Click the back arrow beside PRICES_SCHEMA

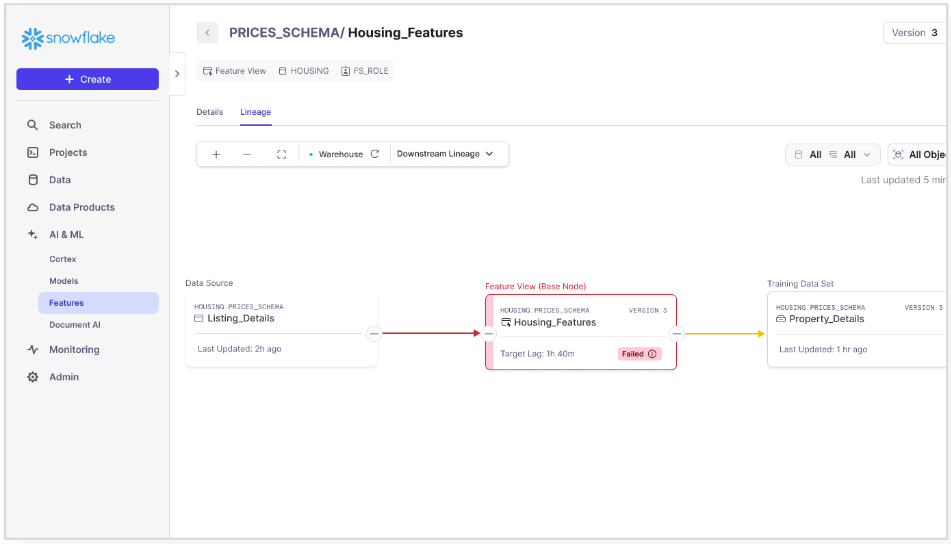(207, 33)
